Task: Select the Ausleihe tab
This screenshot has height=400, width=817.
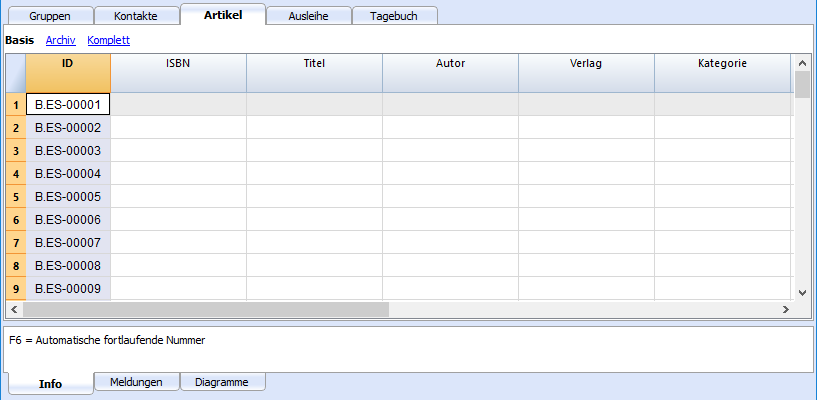Action: pyautogui.click(x=308, y=16)
